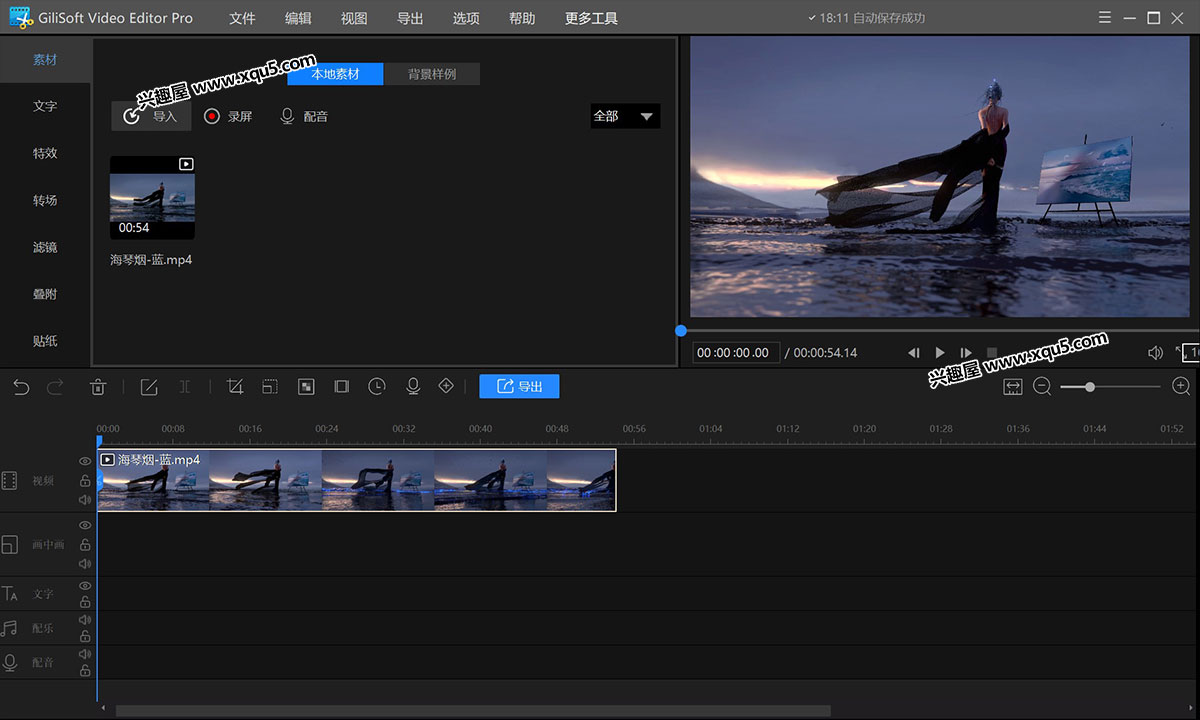Click the diamond keyframe icon
Screen dimensions: 1200x720
pos(446,386)
